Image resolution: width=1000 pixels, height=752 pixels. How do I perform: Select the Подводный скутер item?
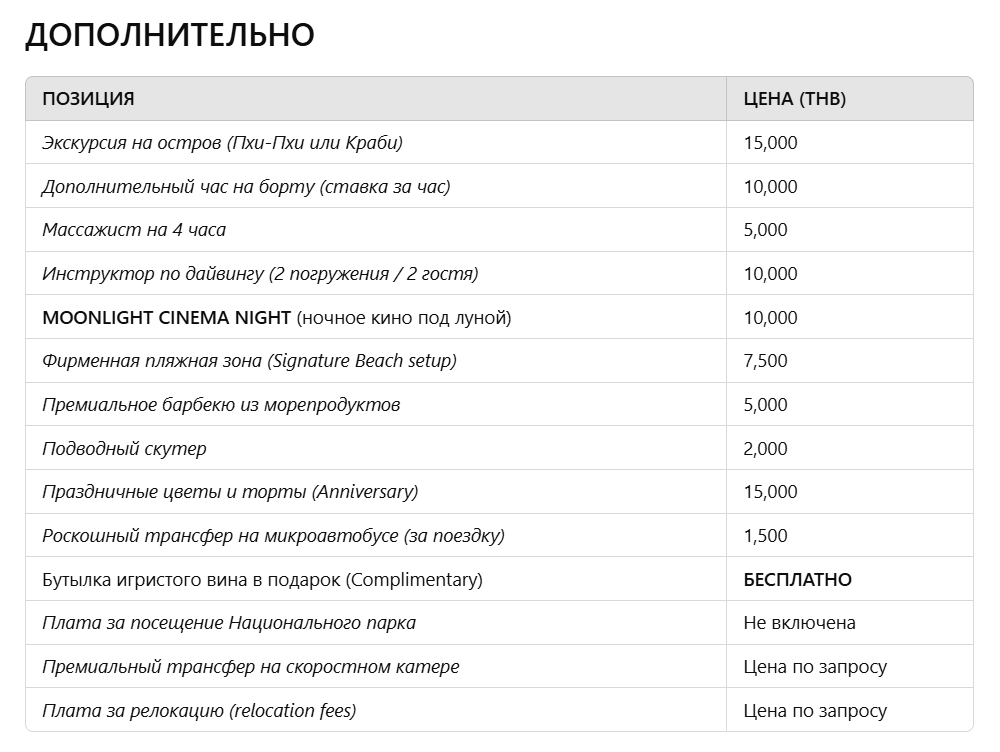pos(124,449)
